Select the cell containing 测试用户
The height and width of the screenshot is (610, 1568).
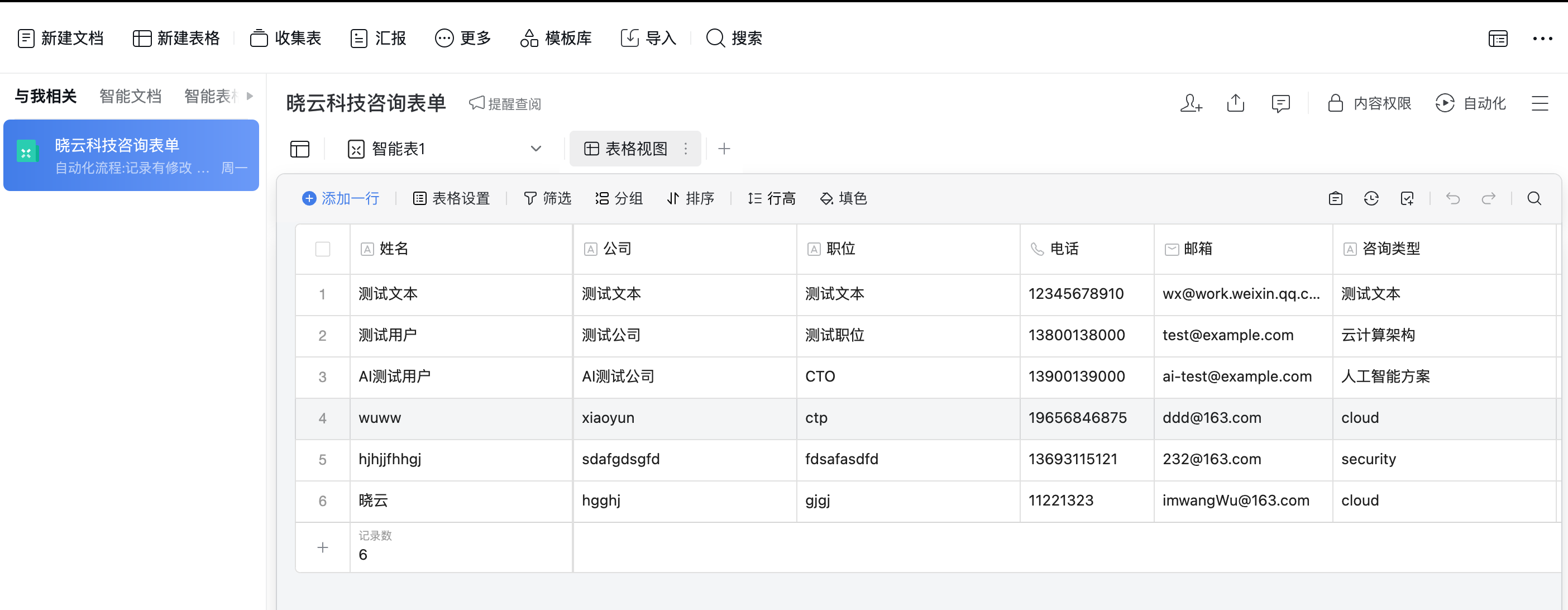461,335
